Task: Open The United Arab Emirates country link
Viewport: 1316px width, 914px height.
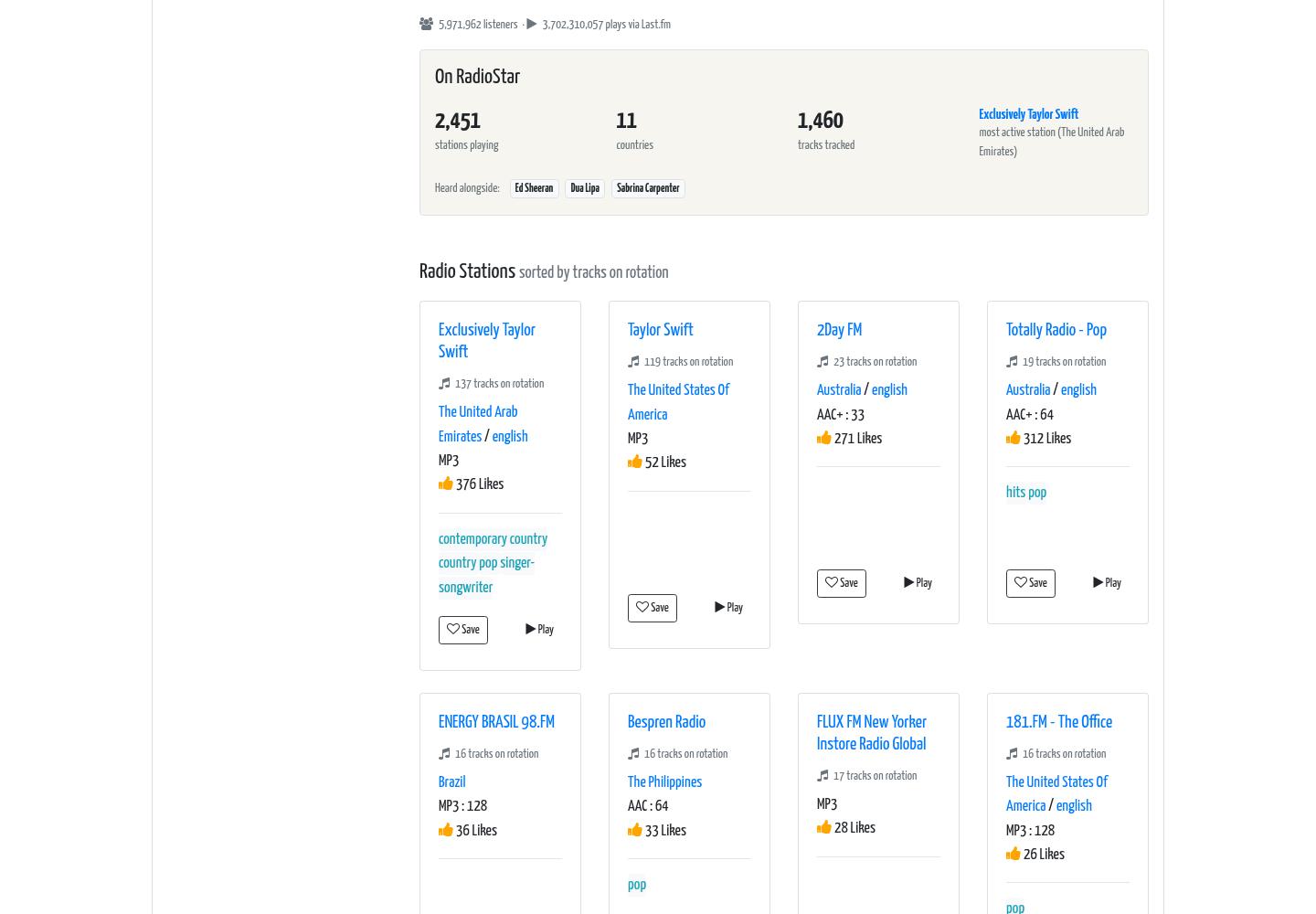Action: point(478,424)
